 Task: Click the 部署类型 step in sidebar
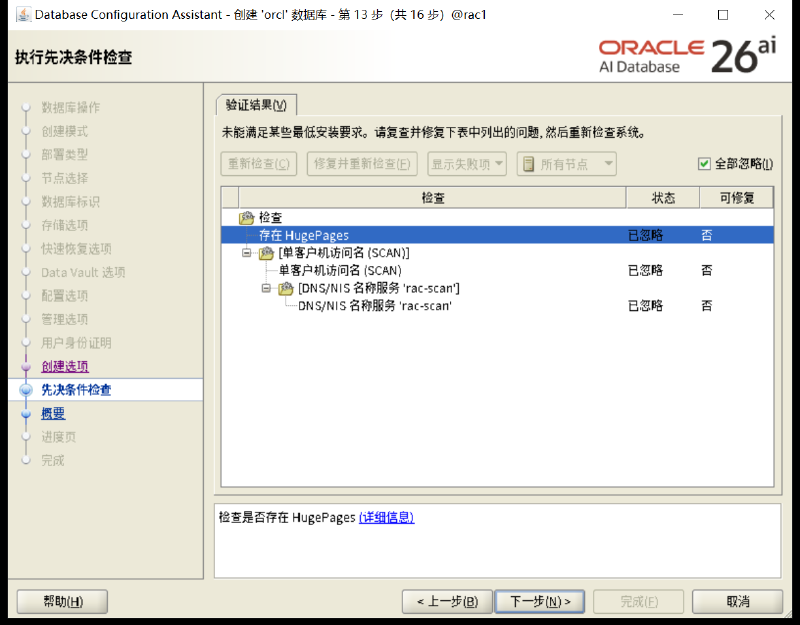click(x=64, y=155)
